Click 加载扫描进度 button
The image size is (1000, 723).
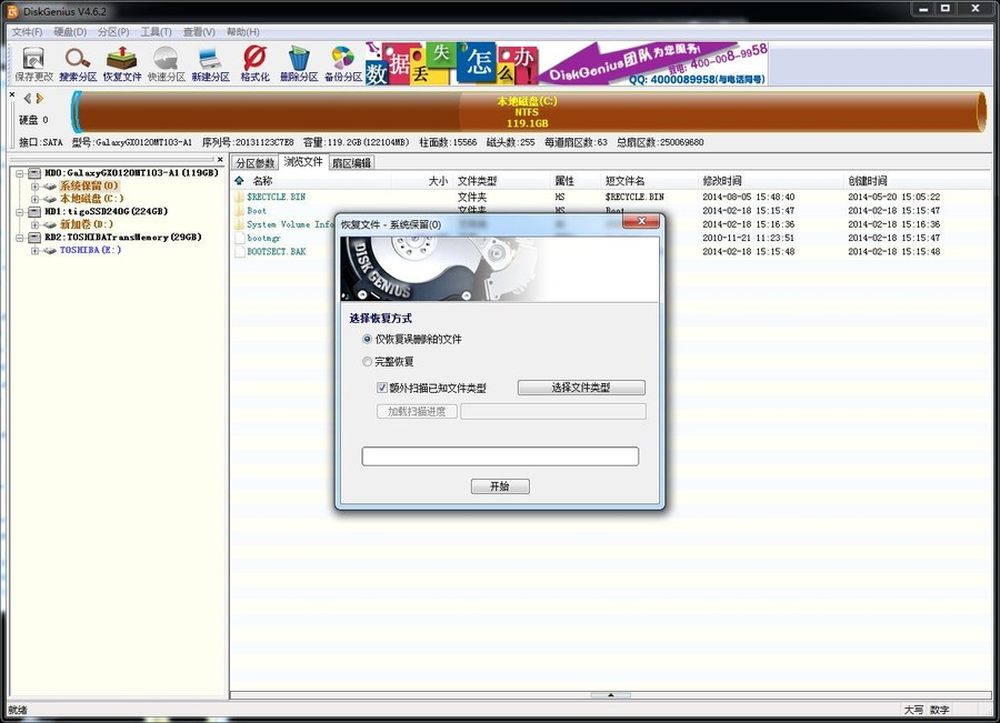click(417, 411)
